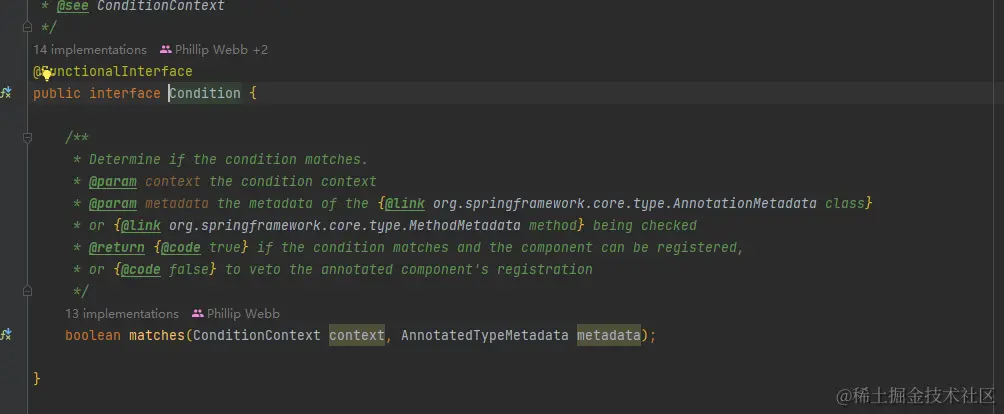Click the yellow intention bulb icon
This screenshot has height=414, width=1004.
point(47,74)
